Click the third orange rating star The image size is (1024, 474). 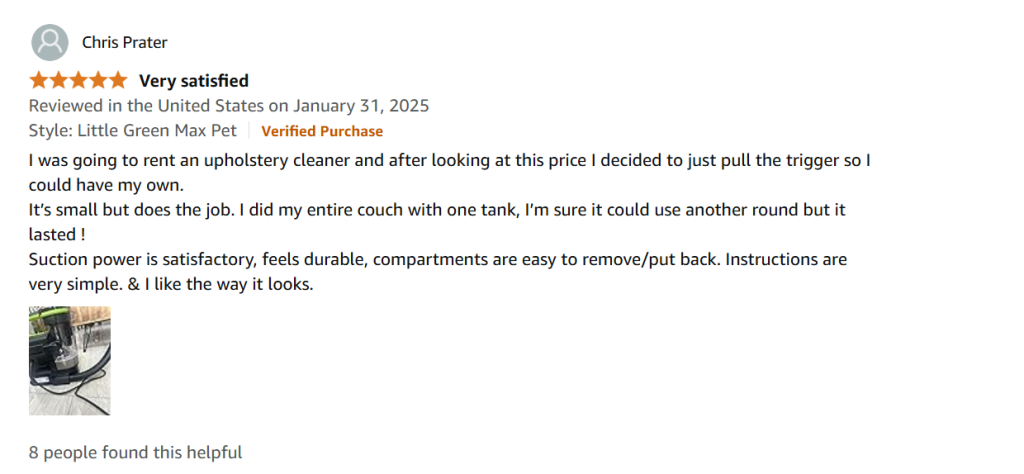(78, 81)
